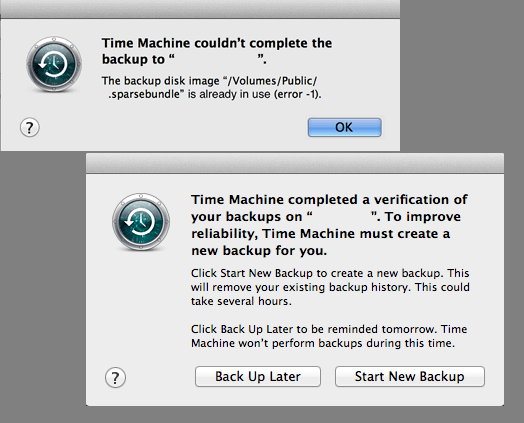Image resolution: width=524 pixels, height=423 pixels.
Task: Click "Click Start New Backup to create" paragraph
Action: point(330,287)
